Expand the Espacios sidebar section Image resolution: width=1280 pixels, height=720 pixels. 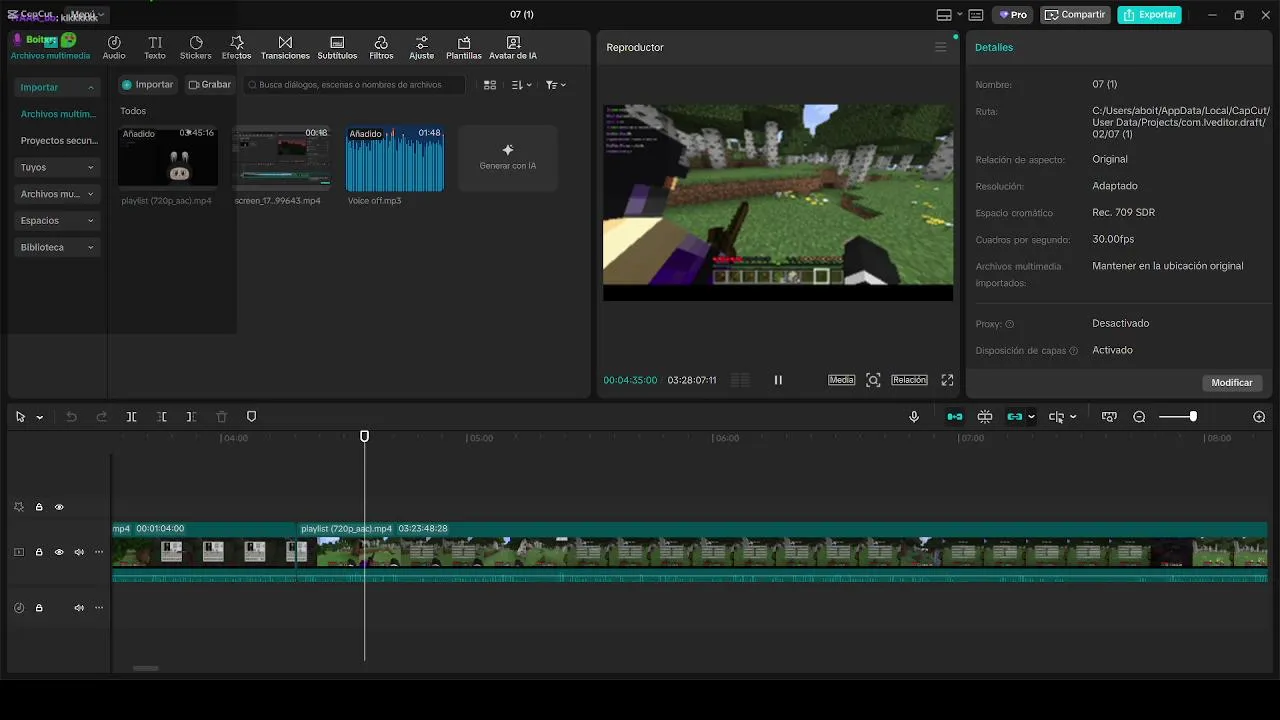tap(57, 220)
